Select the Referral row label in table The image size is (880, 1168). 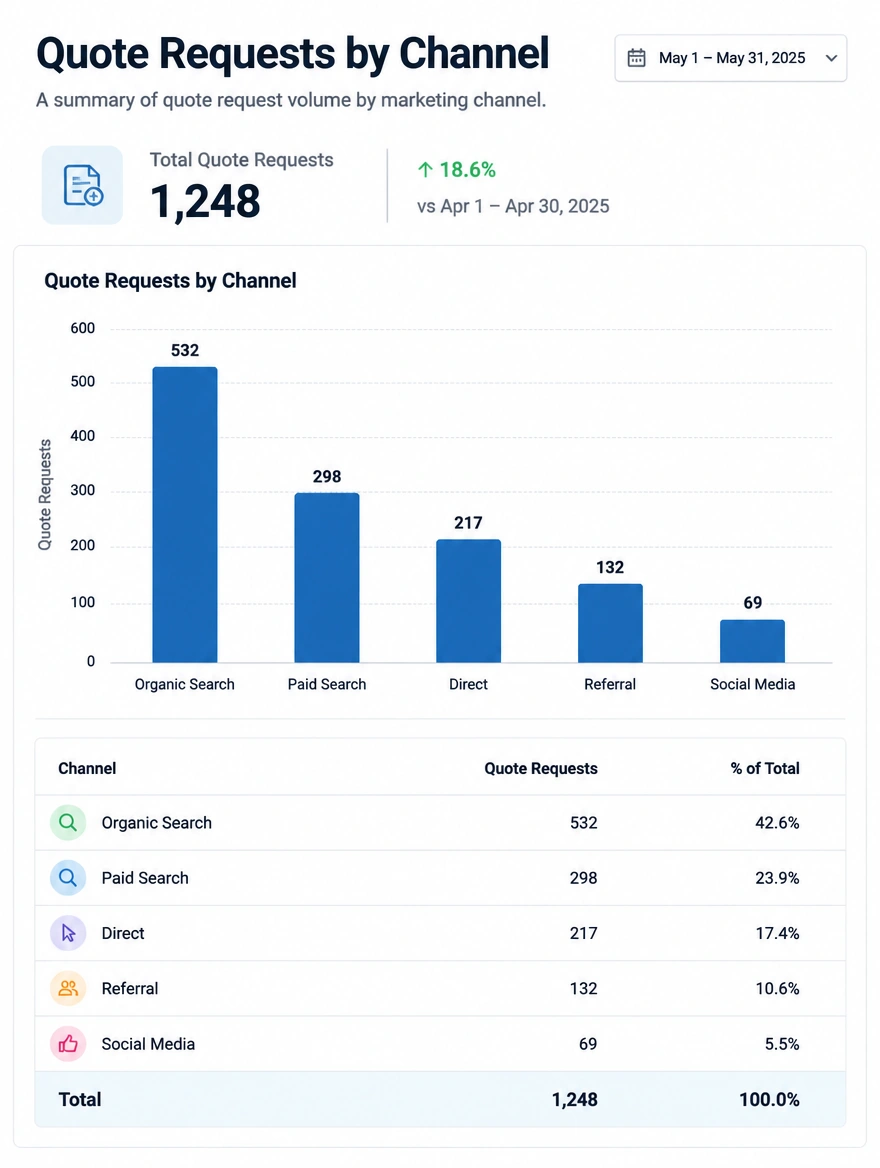pyautogui.click(x=130, y=988)
